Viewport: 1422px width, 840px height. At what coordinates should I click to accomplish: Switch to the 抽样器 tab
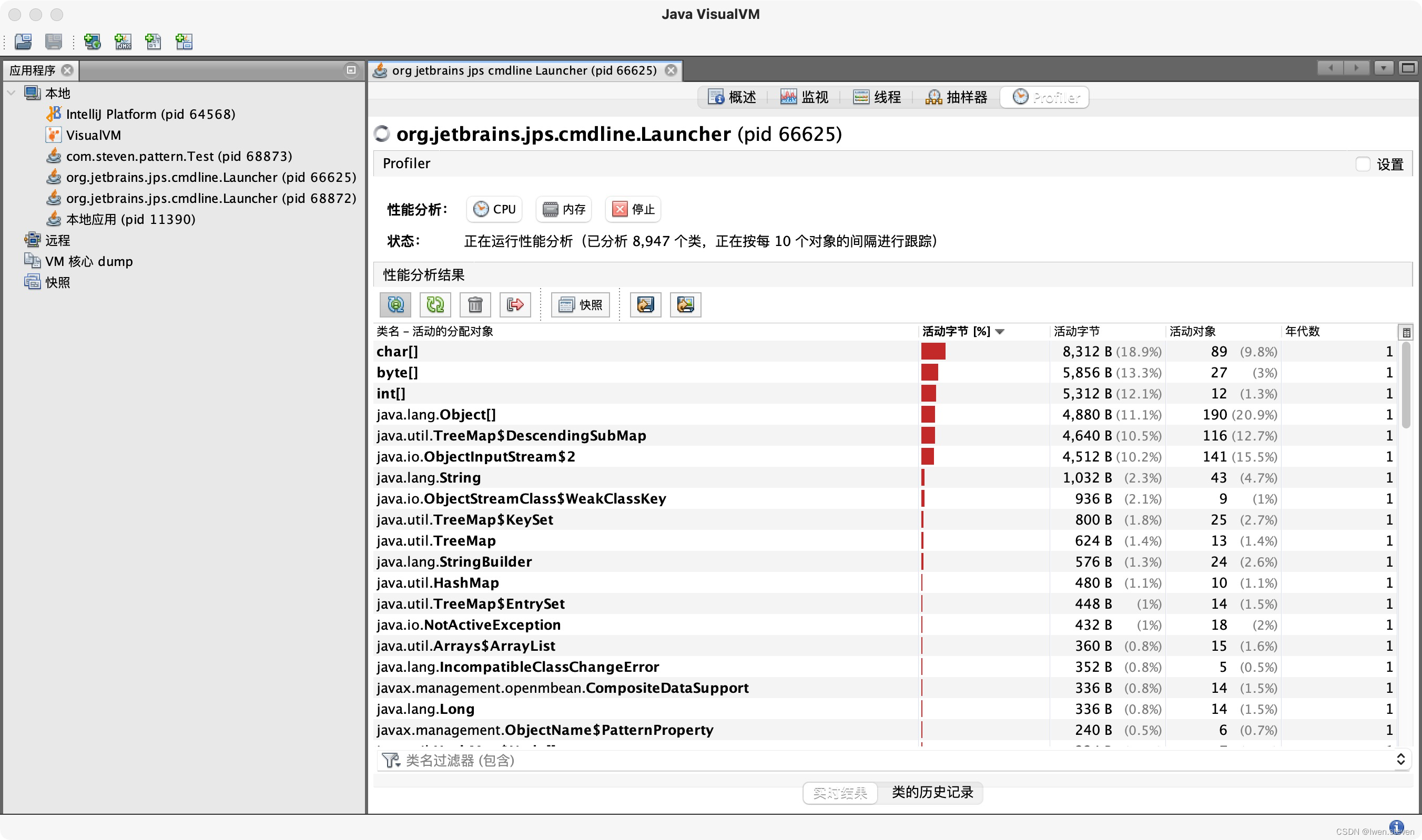(957, 97)
